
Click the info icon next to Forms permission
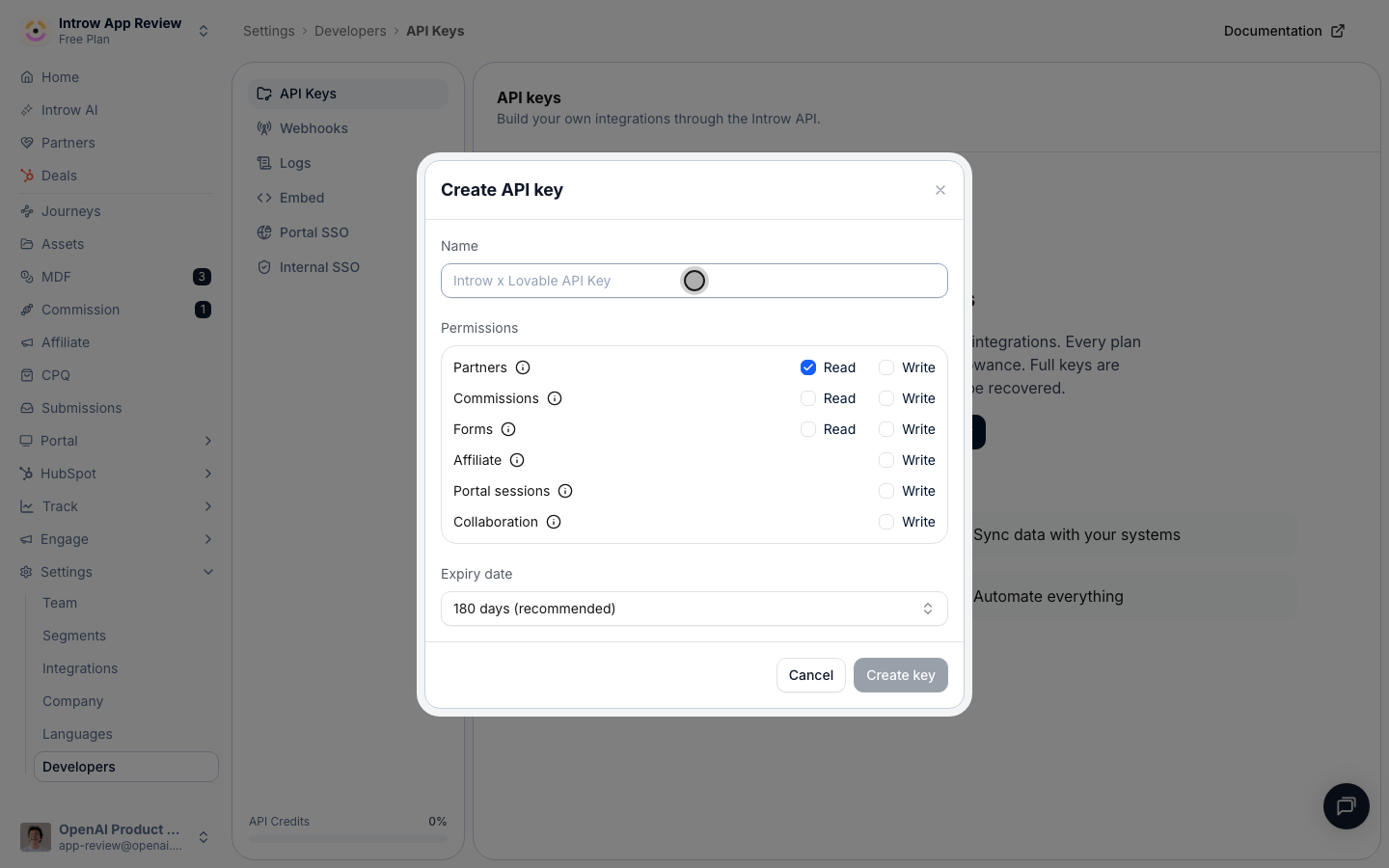coord(508,429)
